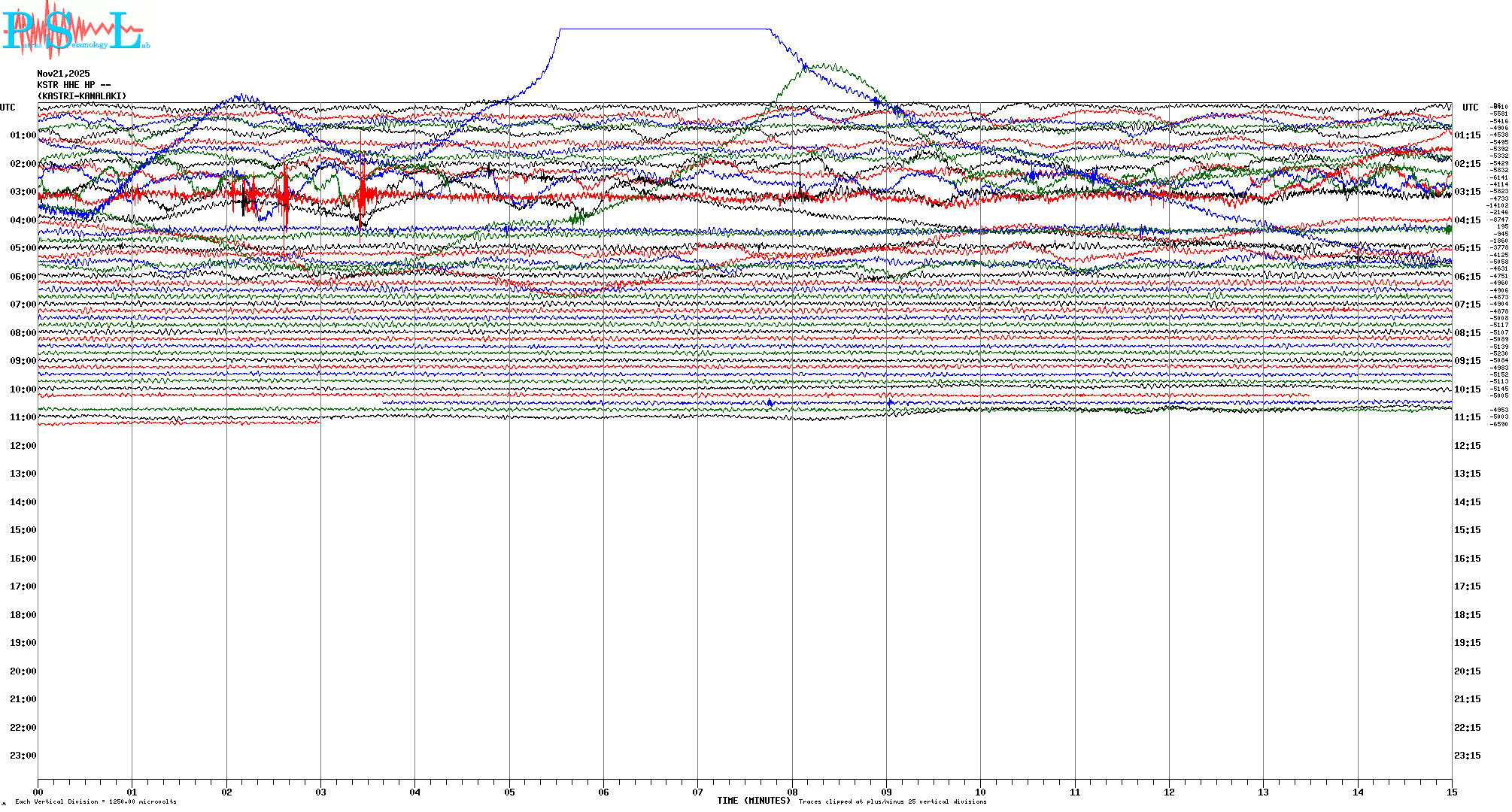Select the 03:00 hour label on left
Image resolution: width=1512 pixels, height=812 pixels.
23,192
